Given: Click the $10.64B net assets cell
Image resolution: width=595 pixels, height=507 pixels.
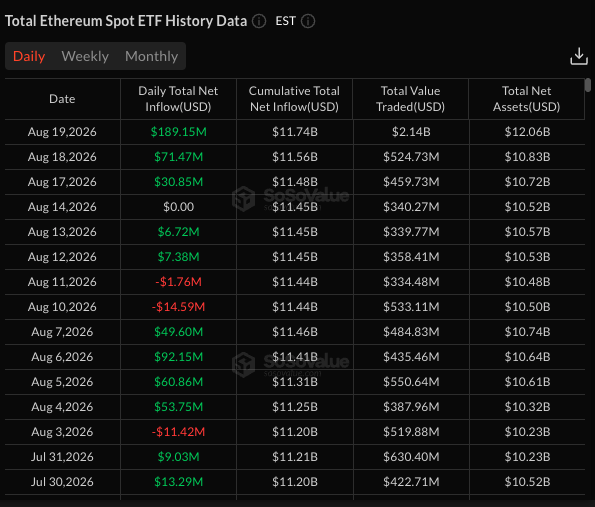Looking at the screenshot, I should [x=527, y=357].
